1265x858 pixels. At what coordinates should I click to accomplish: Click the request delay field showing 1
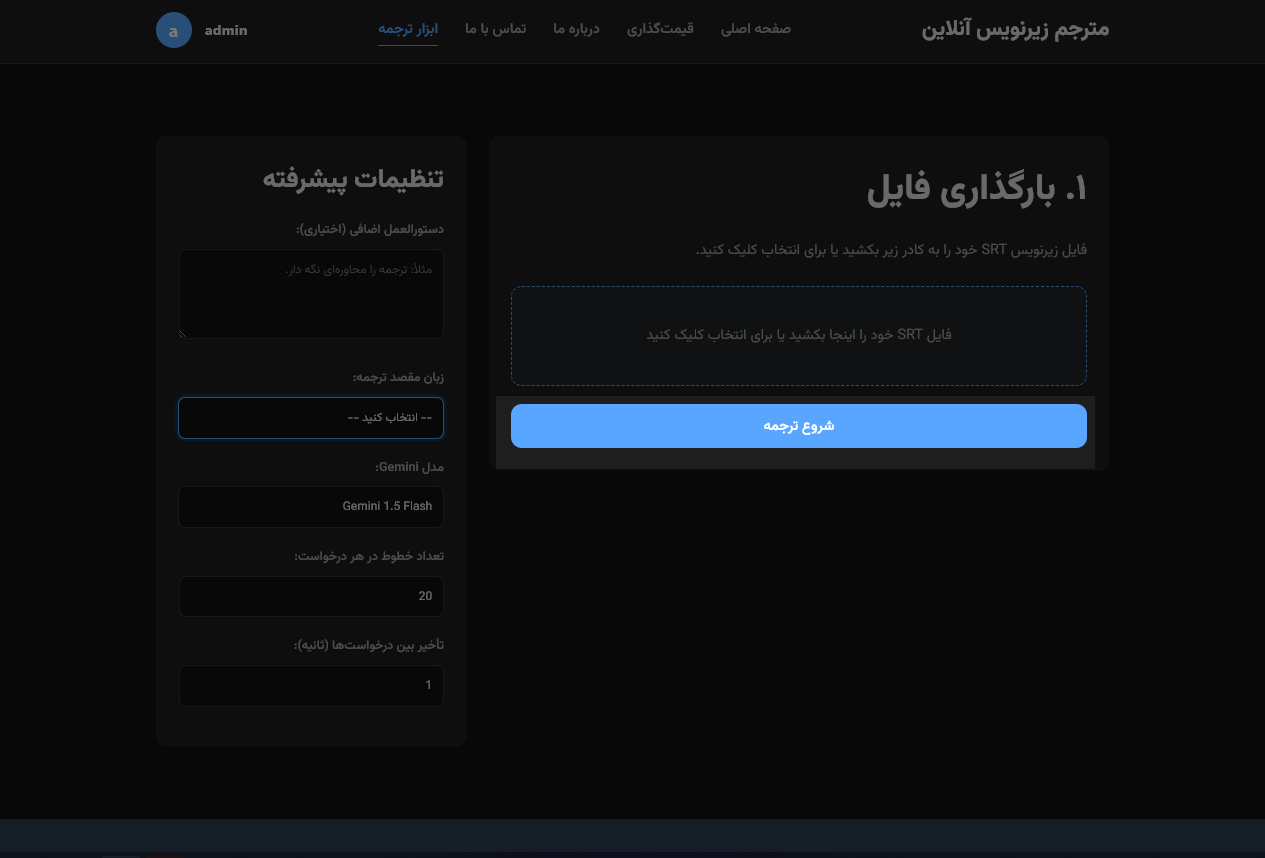pyautogui.click(x=311, y=686)
